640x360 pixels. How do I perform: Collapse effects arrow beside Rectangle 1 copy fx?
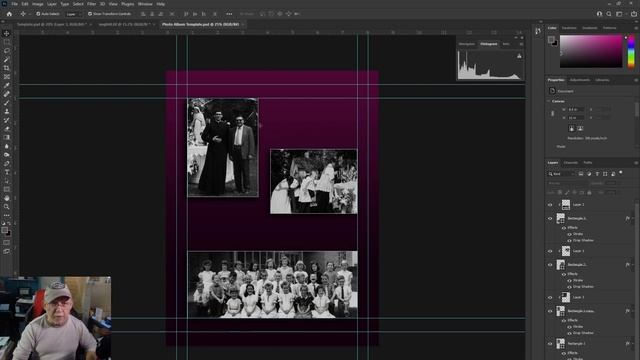[x=633, y=311]
